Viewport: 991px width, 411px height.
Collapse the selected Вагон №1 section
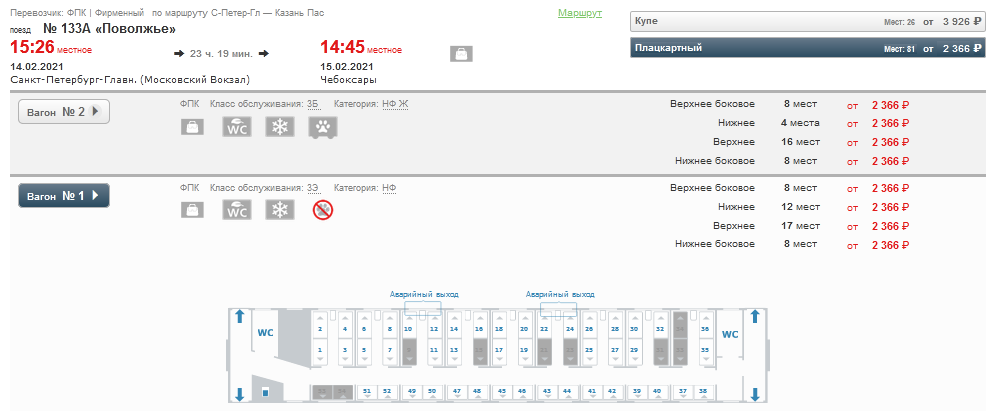click(64, 196)
